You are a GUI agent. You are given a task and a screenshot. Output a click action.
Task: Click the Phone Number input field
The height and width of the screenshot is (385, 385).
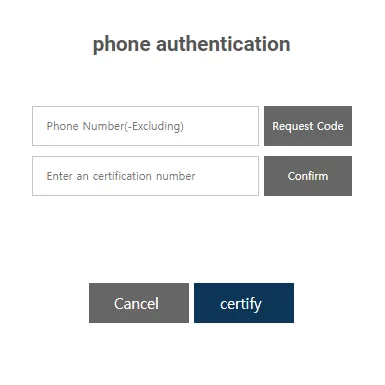point(145,126)
